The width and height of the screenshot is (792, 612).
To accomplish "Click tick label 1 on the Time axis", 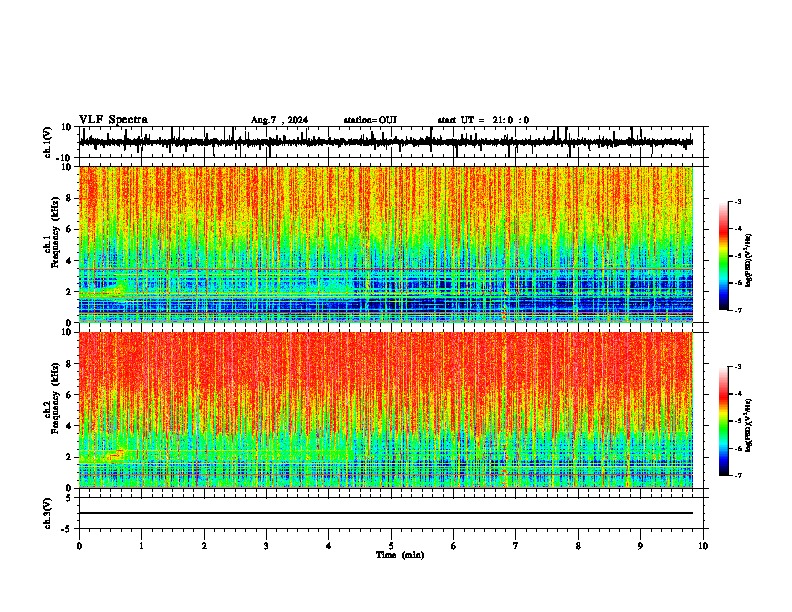I will point(141,546).
